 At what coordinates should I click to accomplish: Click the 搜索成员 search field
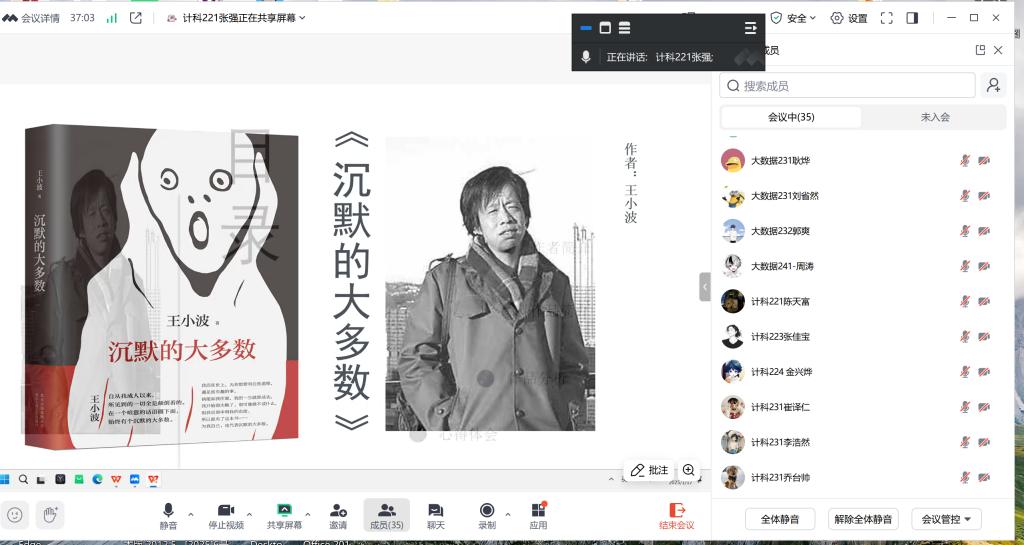click(847, 86)
